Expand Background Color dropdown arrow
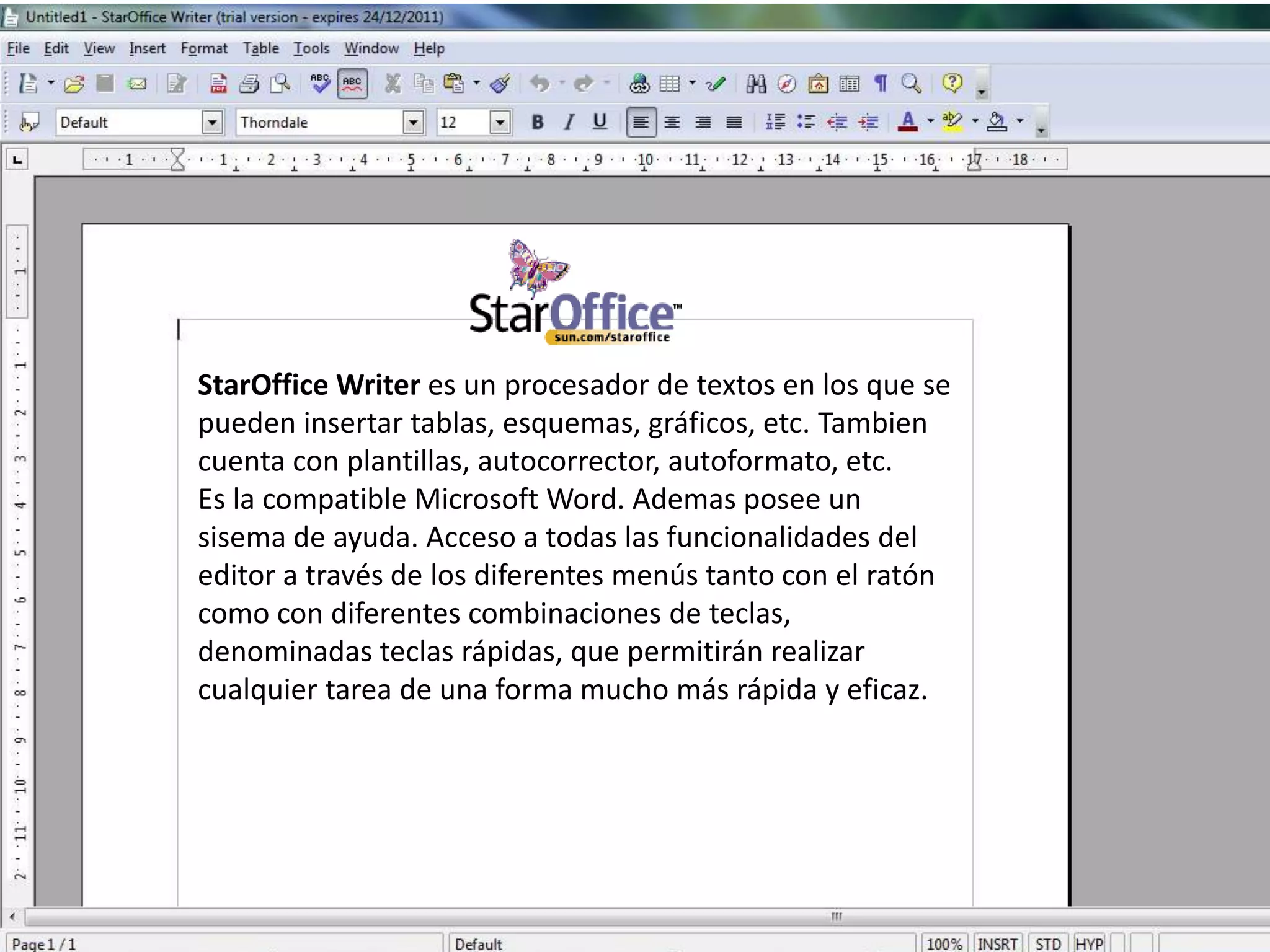The image size is (1270, 952). 1020,121
